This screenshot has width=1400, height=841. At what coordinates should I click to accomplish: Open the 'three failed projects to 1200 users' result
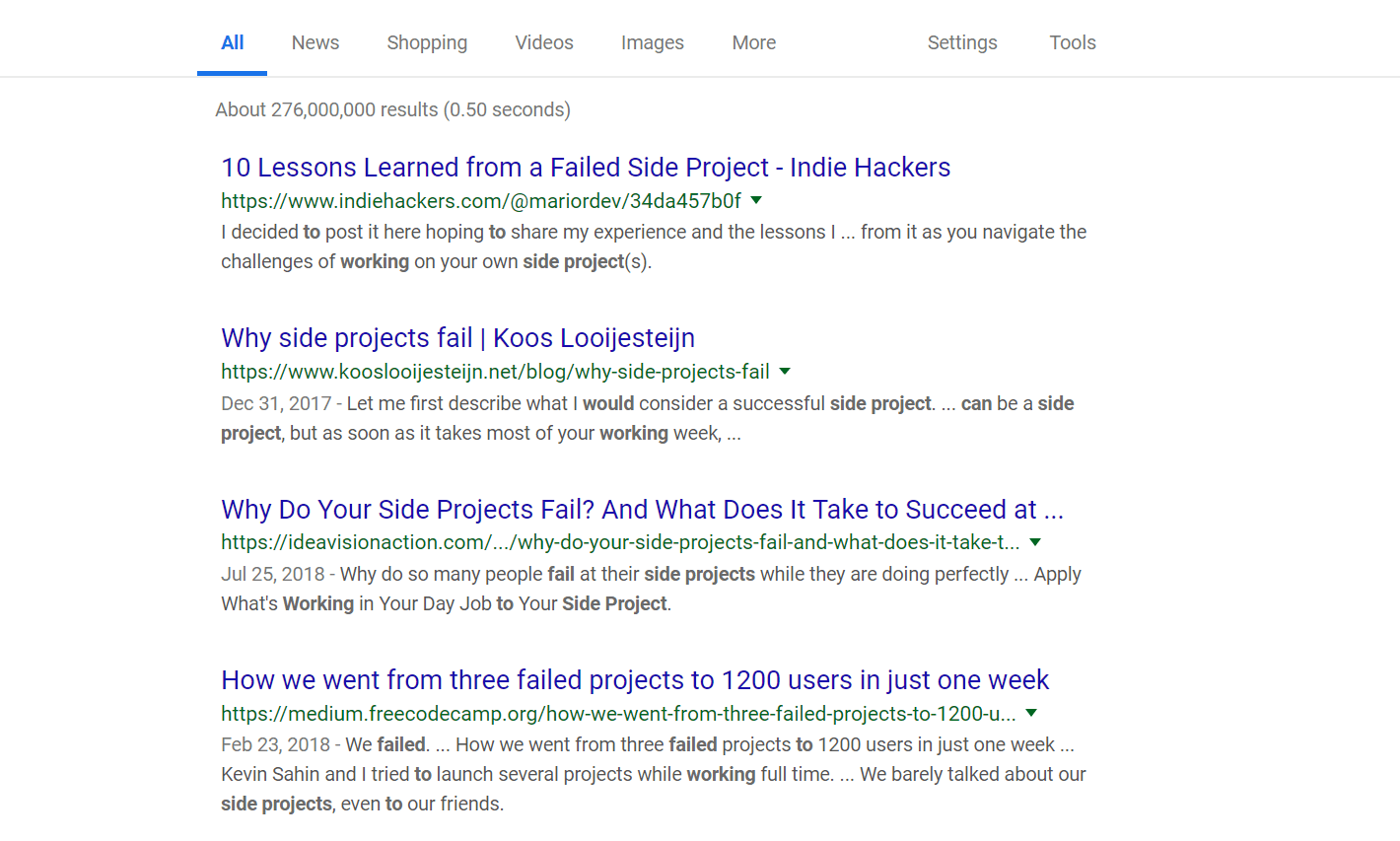coord(635,680)
